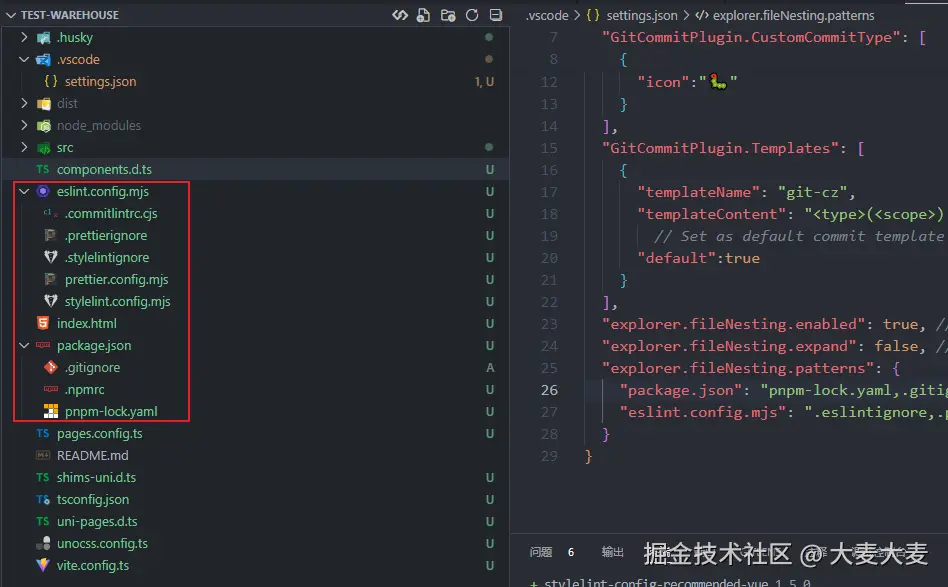Open index.html file
Viewport: 948px width, 587px height.
(86, 323)
